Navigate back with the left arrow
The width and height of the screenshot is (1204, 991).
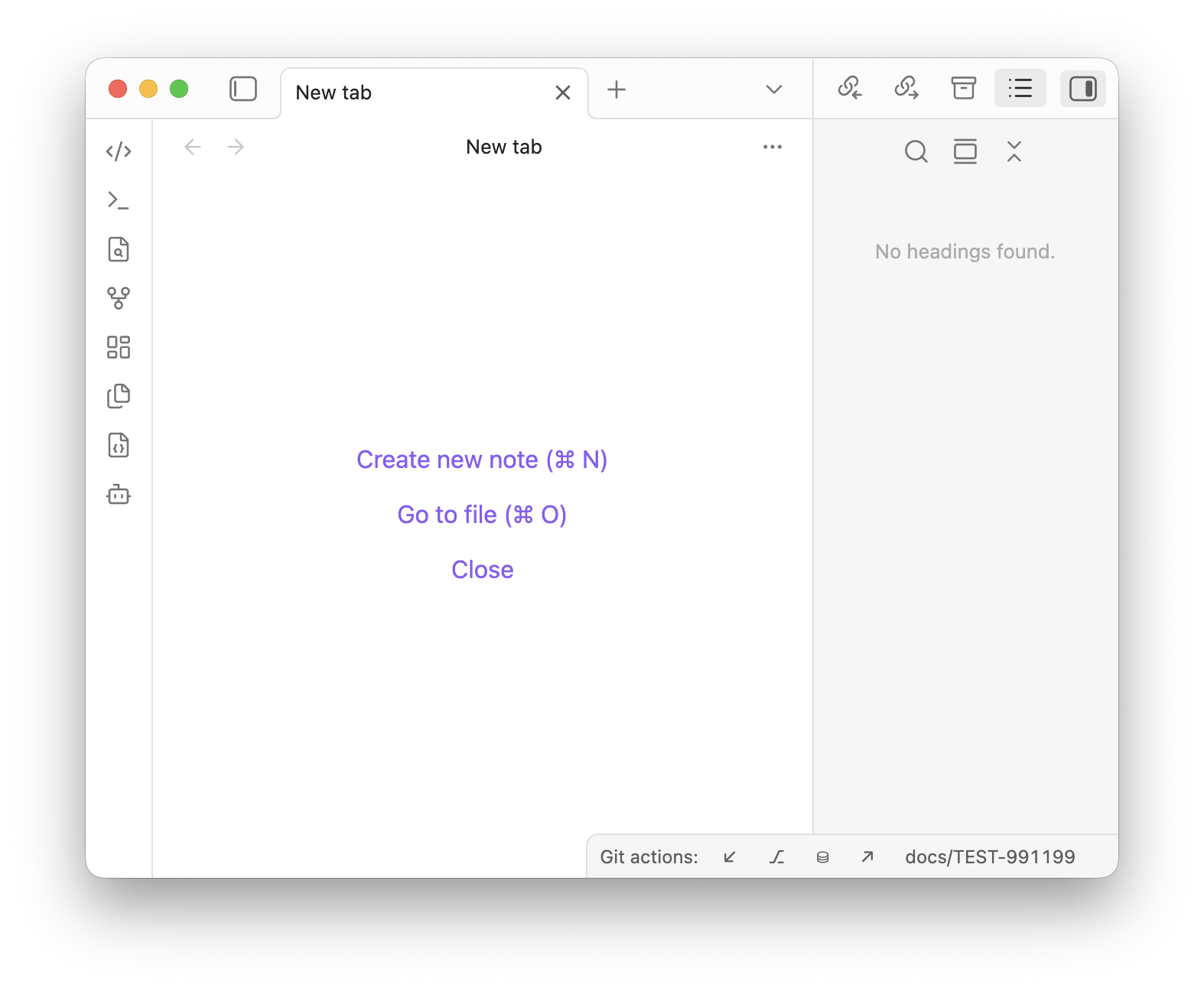(x=193, y=147)
